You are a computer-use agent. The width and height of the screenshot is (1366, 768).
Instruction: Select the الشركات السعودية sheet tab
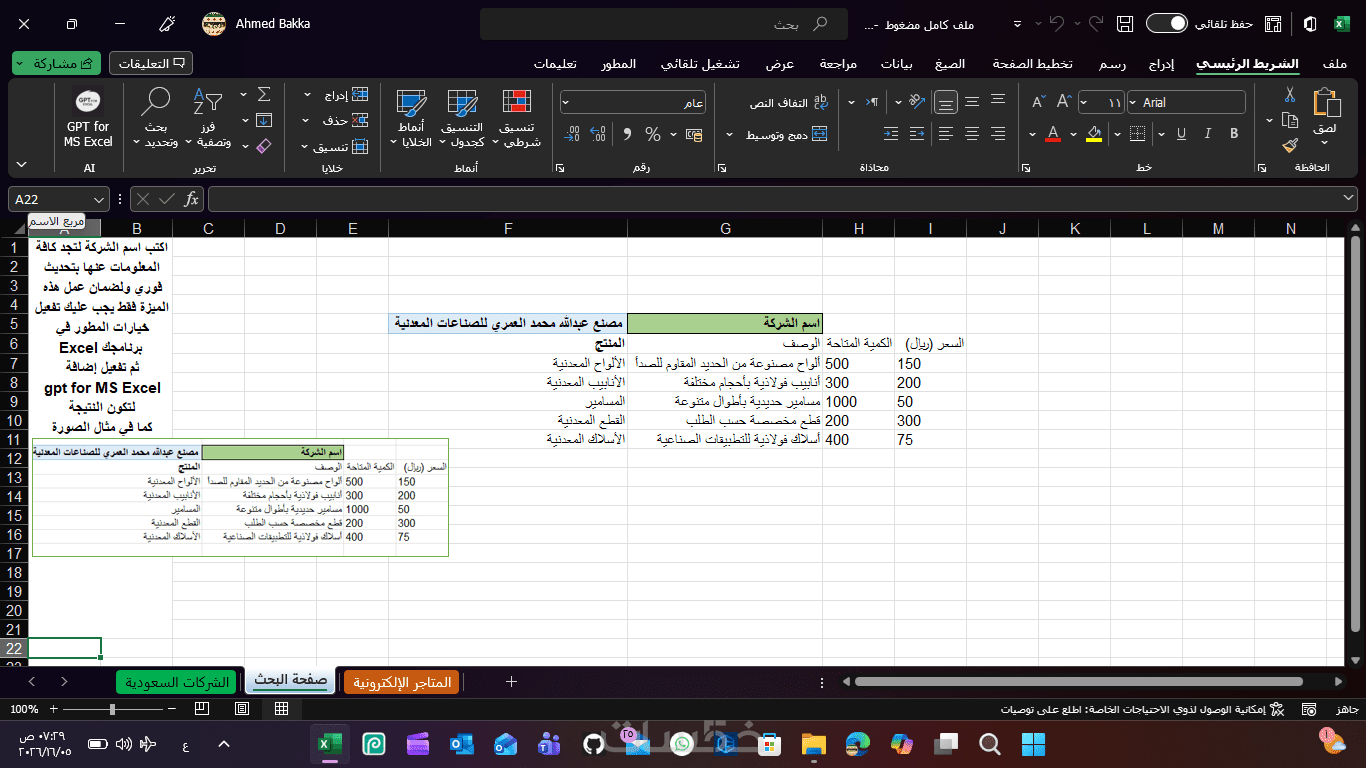click(x=179, y=682)
